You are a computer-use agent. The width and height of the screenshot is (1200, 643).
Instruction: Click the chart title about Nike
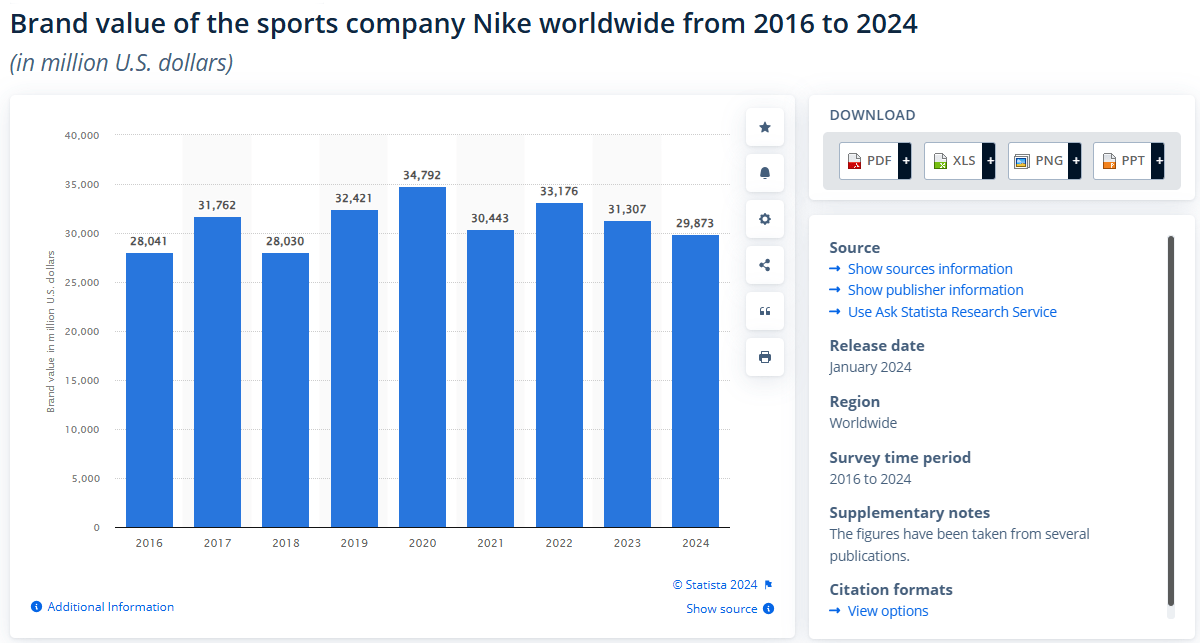click(x=463, y=24)
